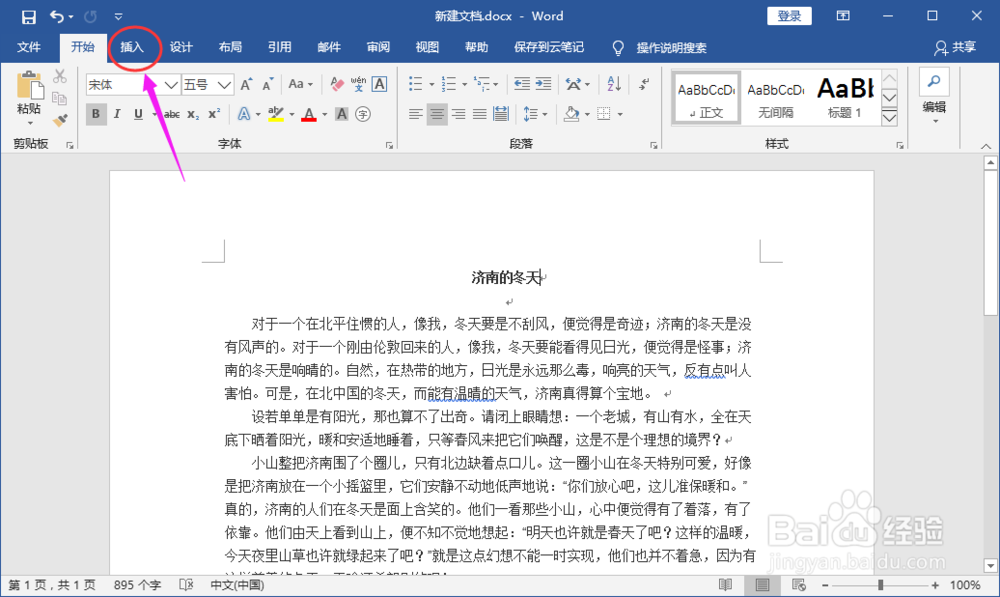
Task: Click the 登录 sign-in button
Action: (790, 16)
